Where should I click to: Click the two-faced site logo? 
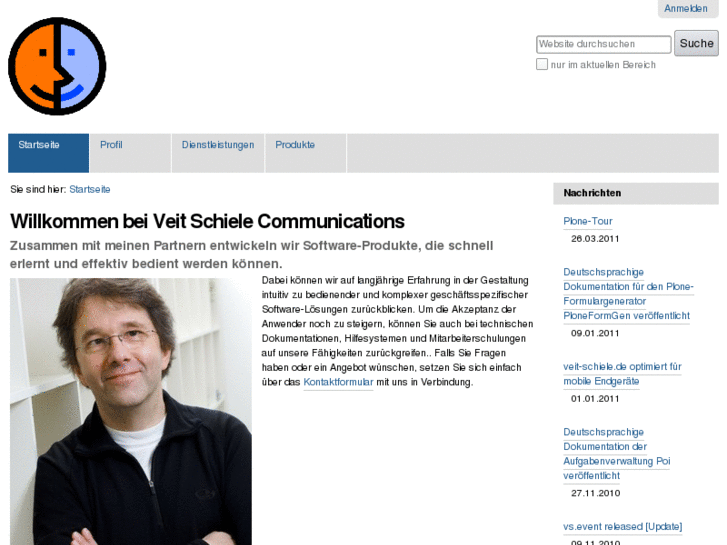coord(57,66)
